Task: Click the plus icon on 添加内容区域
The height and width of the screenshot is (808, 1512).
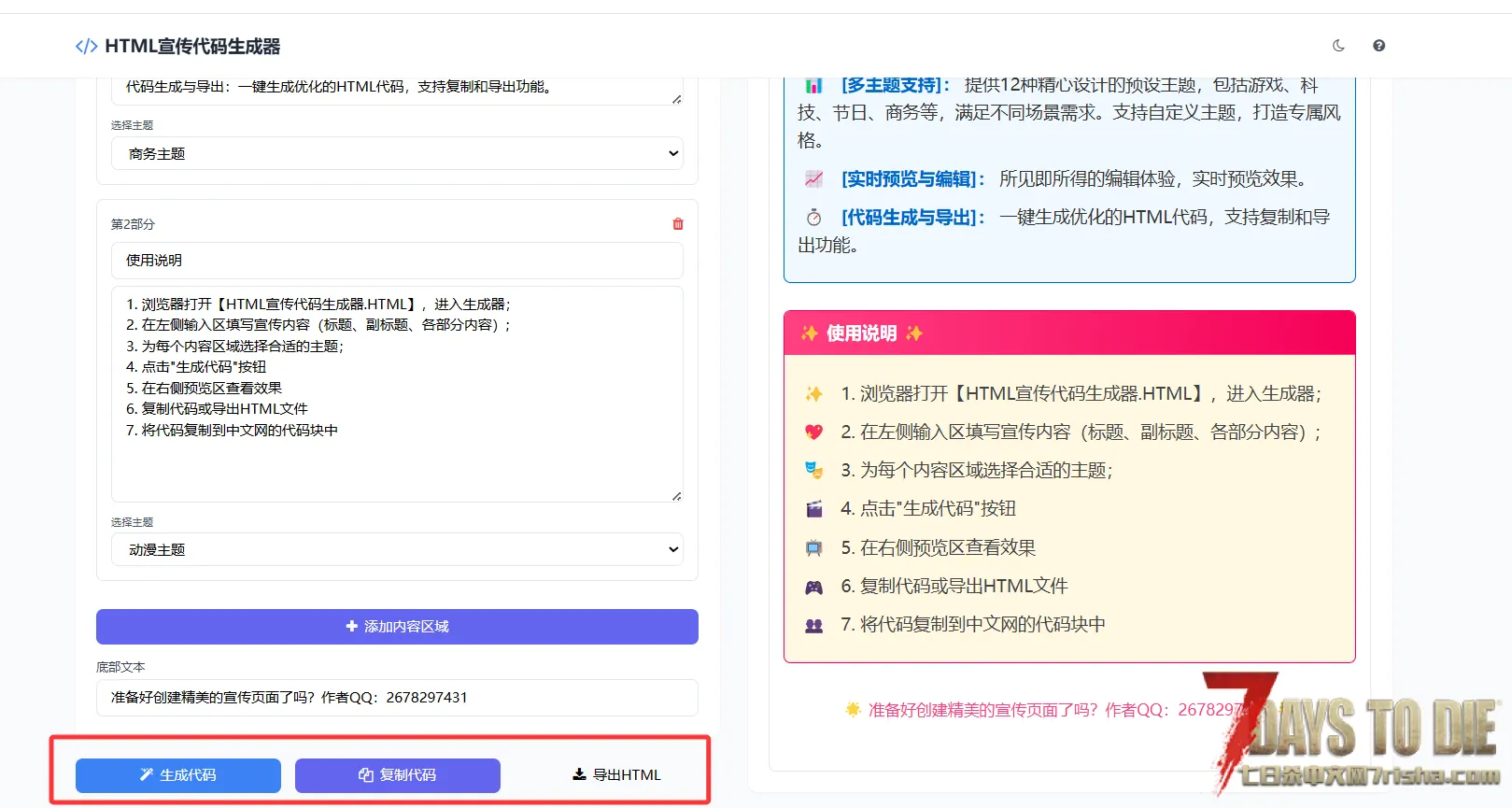Action: [352, 626]
